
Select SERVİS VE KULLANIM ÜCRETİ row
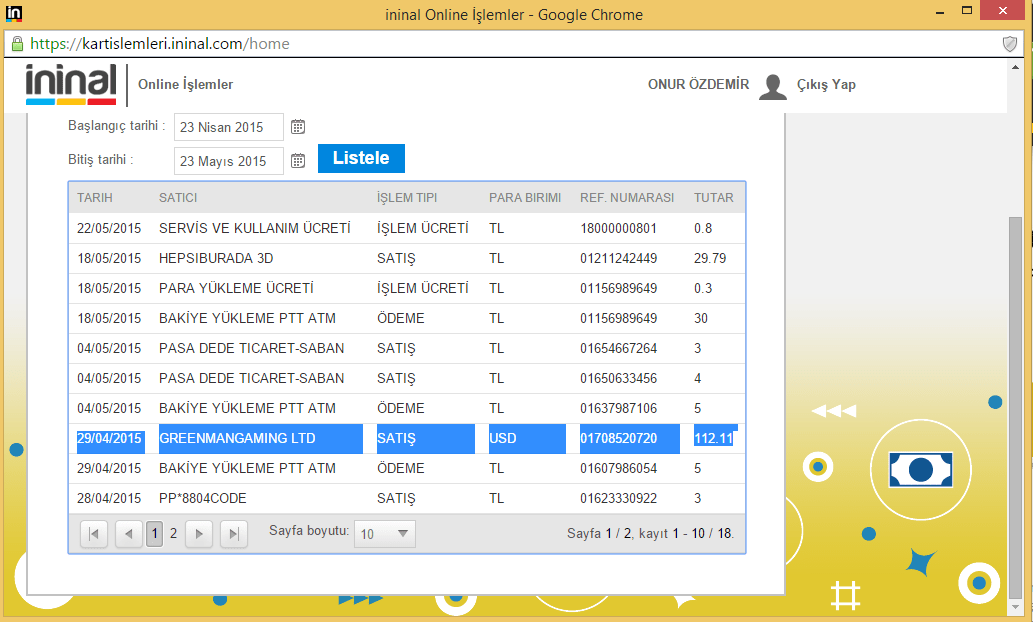[x=406, y=228]
